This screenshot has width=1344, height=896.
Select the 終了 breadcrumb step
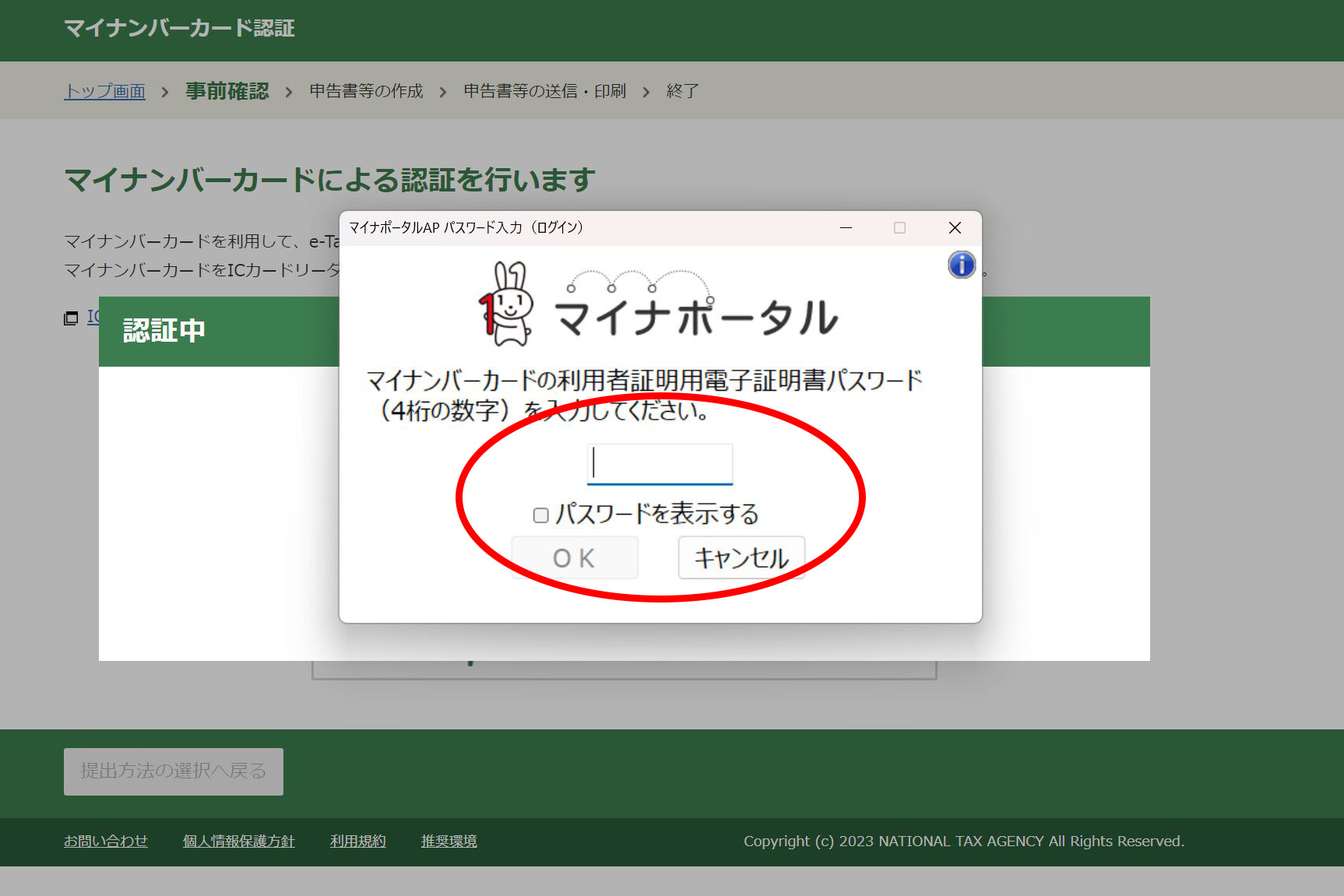(682, 91)
